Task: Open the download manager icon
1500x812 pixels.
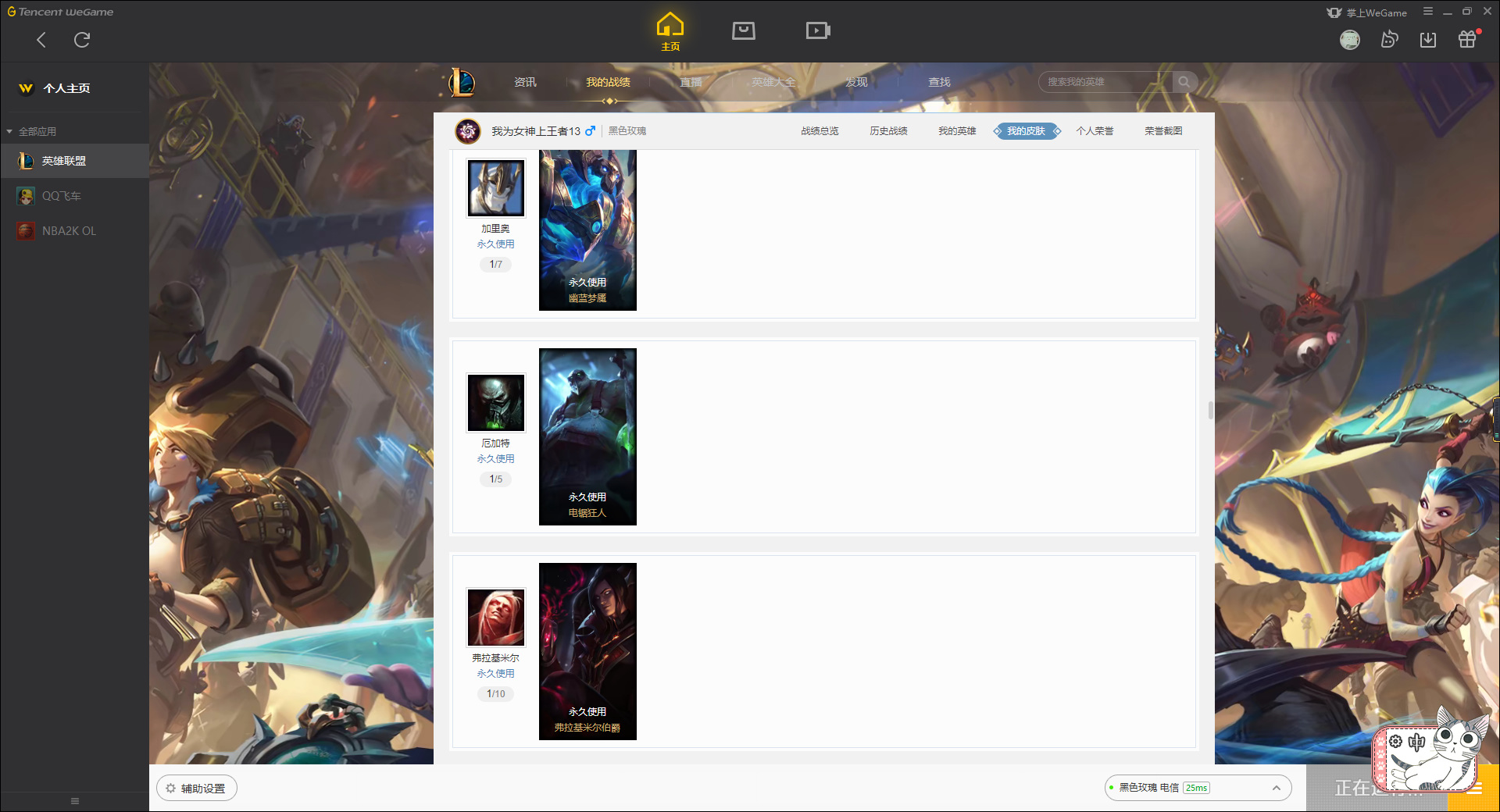Action: coord(1428,40)
